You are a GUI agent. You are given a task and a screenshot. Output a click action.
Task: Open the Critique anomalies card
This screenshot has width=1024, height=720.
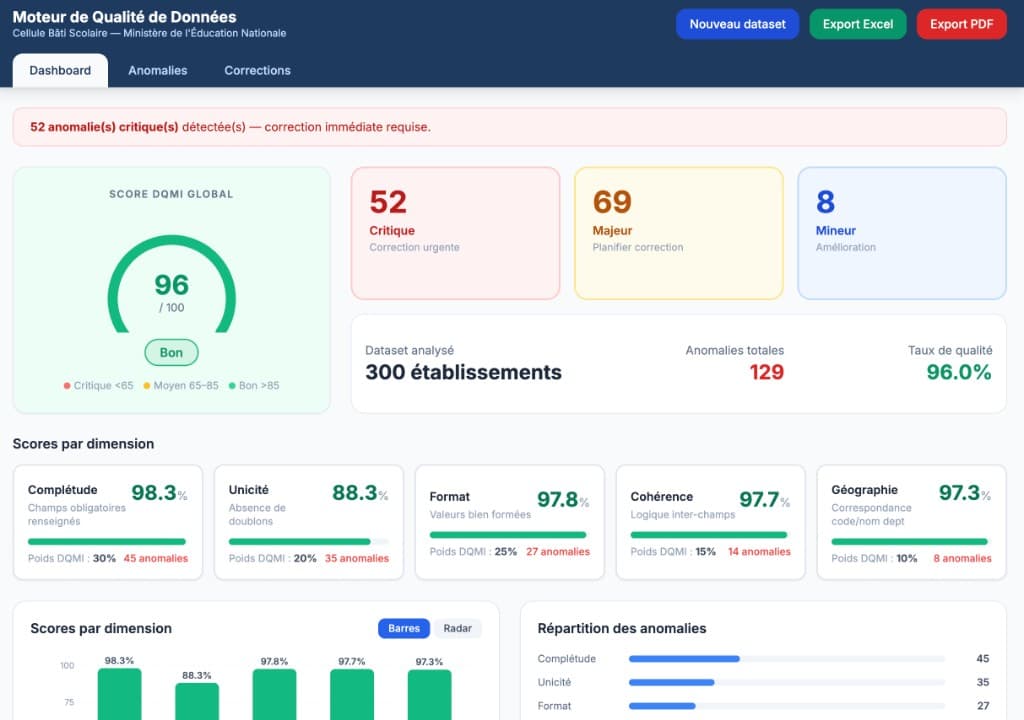[455, 232]
